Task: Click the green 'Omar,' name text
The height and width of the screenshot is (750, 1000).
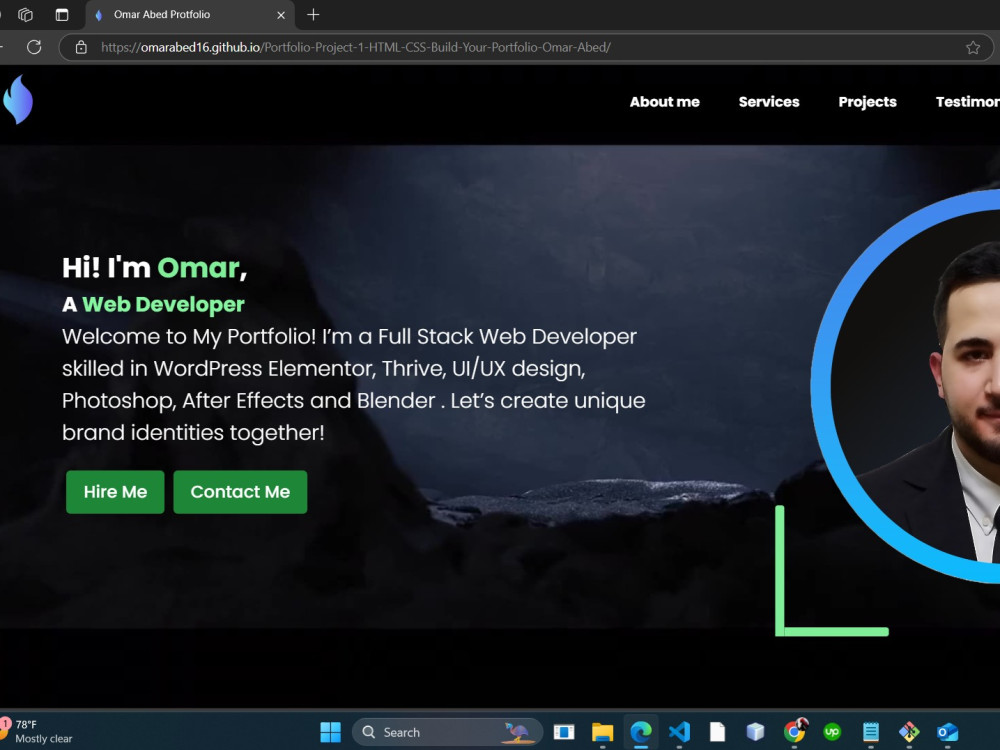Action: click(x=202, y=268)
